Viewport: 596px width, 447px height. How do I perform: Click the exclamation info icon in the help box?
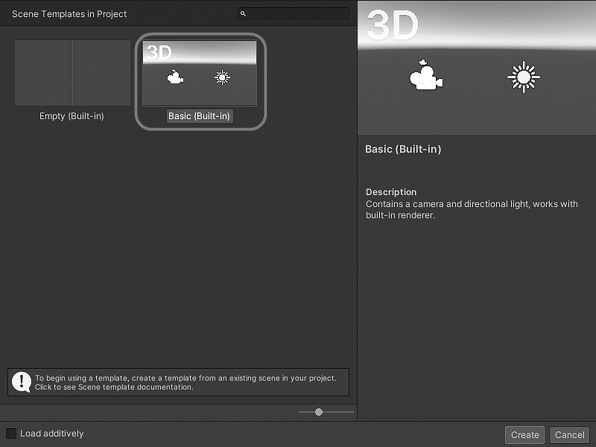point(21,382)
